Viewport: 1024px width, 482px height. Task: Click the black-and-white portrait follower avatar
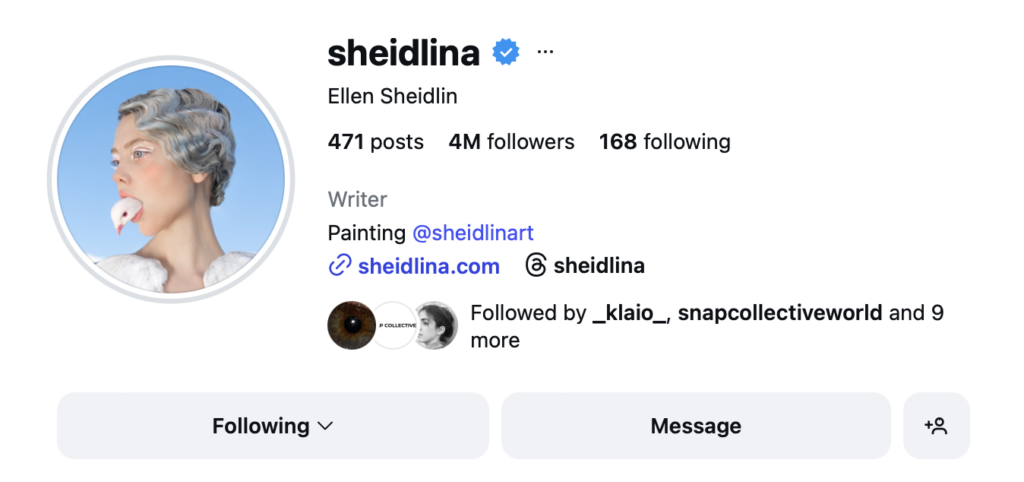click(437, 326)
